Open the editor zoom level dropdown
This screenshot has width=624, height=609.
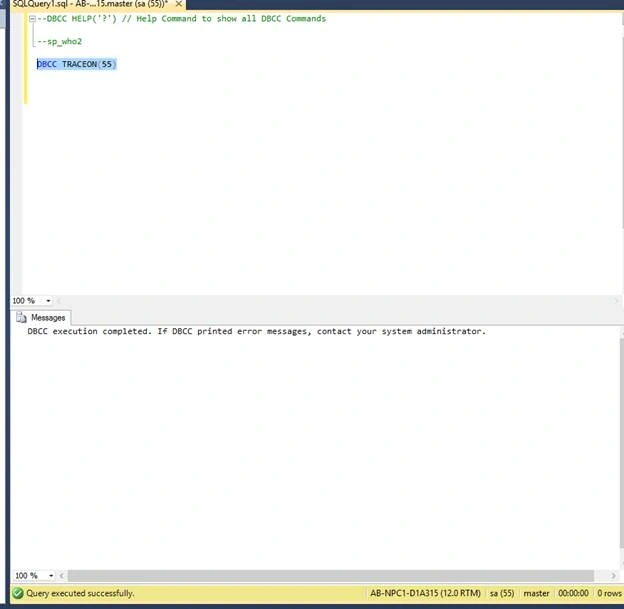point(48,301)
